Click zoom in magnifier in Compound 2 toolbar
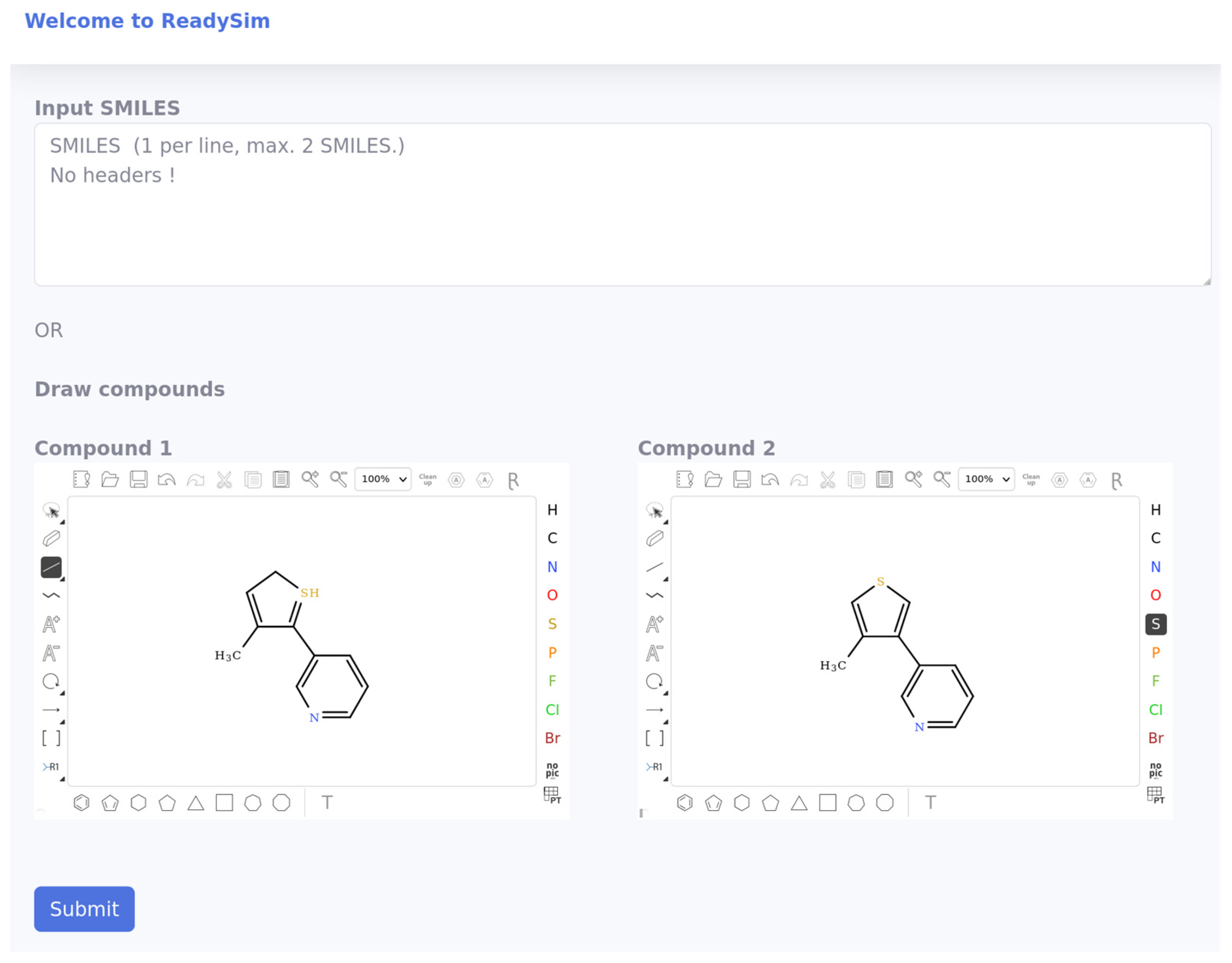Viewport: 1232px width, 963px height. 913,480
